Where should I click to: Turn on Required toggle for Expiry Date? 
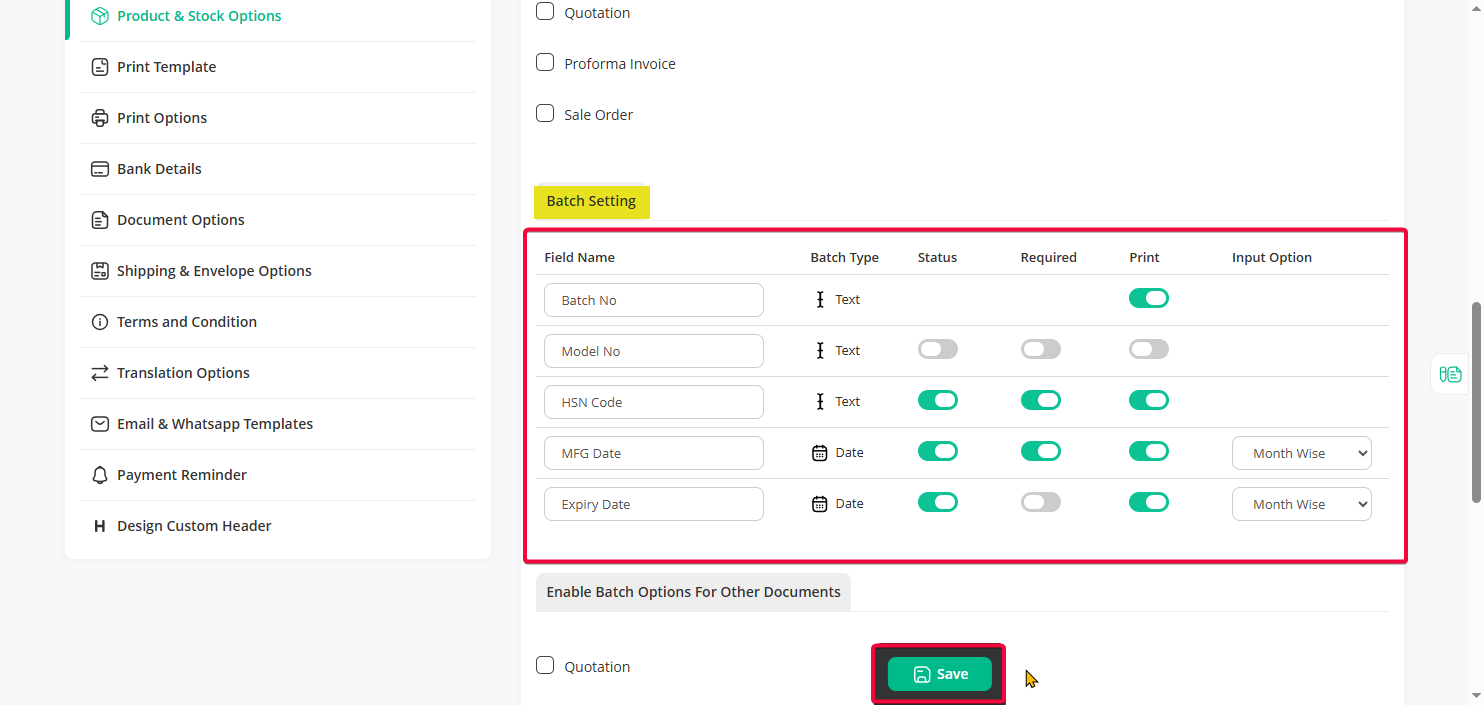(1040, 503)
